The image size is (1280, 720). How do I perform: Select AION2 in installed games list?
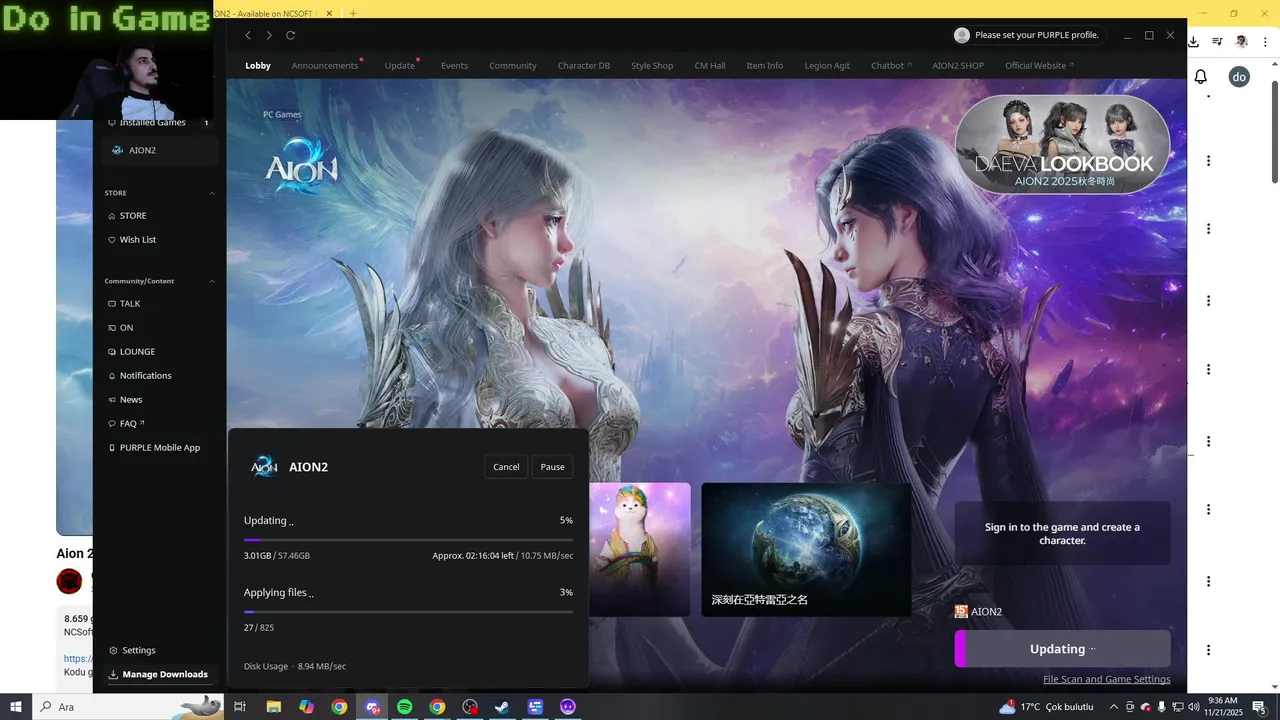point(160,150)
